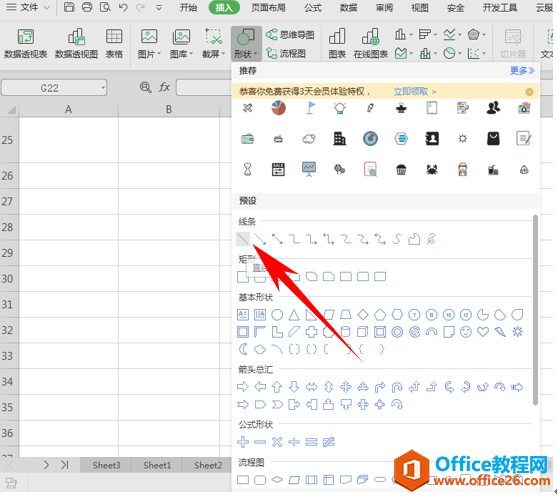557x498 pixels.
Task: Select the oval shape in 基本形状
Action: tap(277, 315)
